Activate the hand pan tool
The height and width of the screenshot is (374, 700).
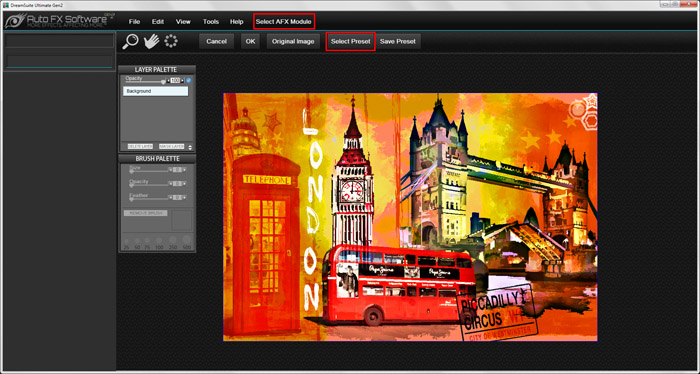tap(151, 41)
